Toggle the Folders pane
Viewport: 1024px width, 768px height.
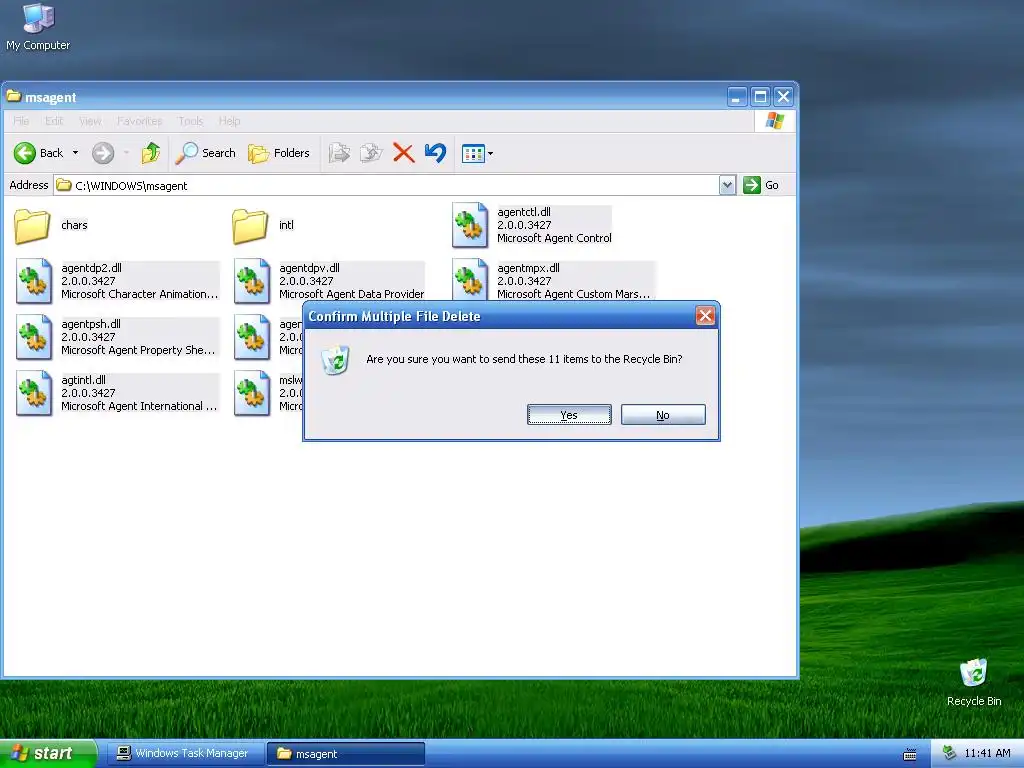(x=278, y=153)
